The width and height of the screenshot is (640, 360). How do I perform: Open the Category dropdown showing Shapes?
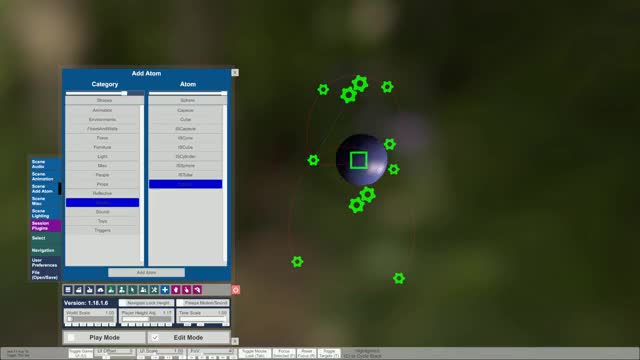coord(104,100)
